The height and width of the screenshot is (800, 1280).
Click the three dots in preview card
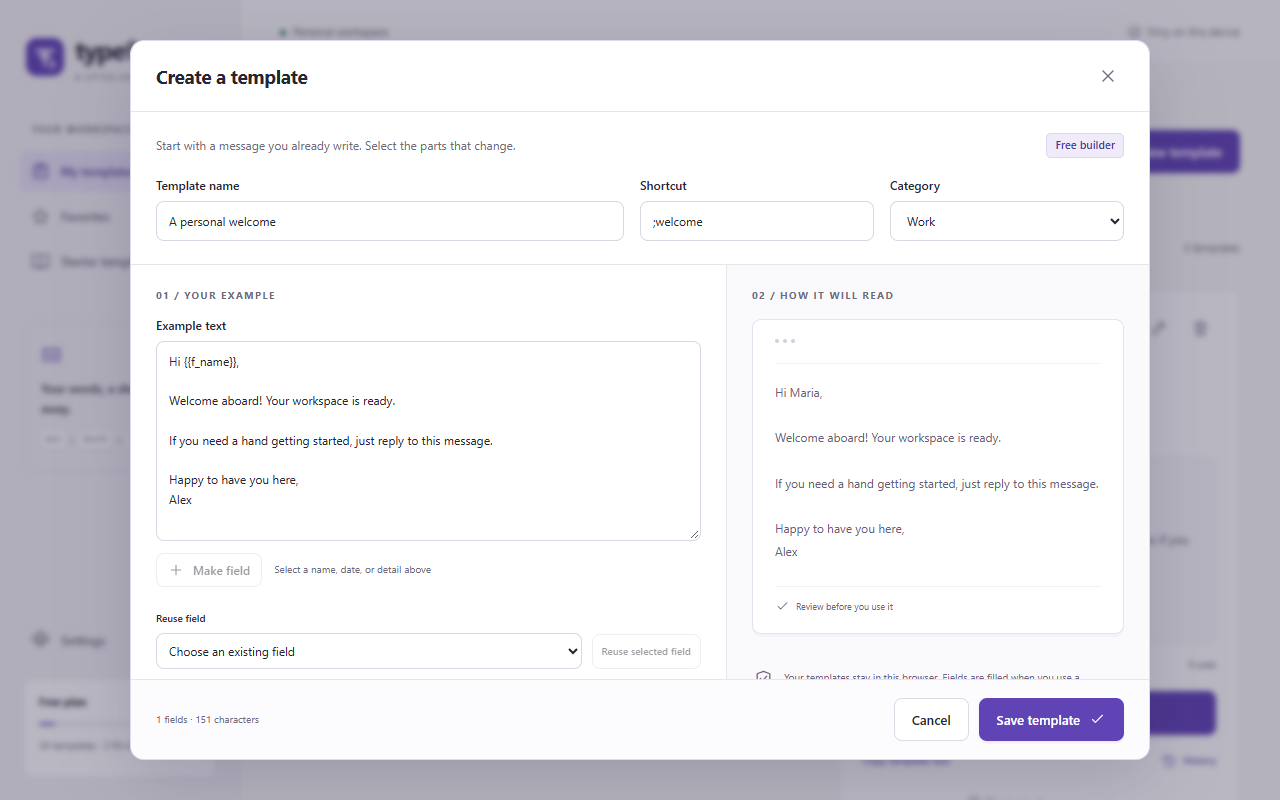click(x=785, y=341)
